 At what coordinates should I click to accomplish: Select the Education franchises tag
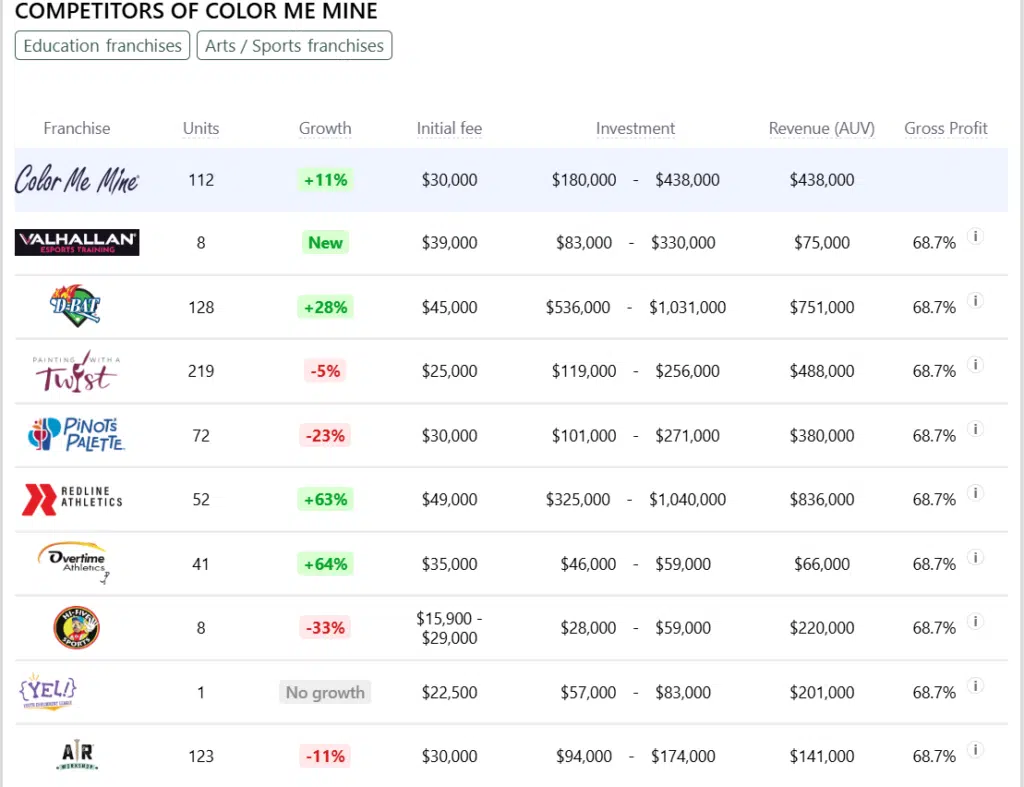102,46
